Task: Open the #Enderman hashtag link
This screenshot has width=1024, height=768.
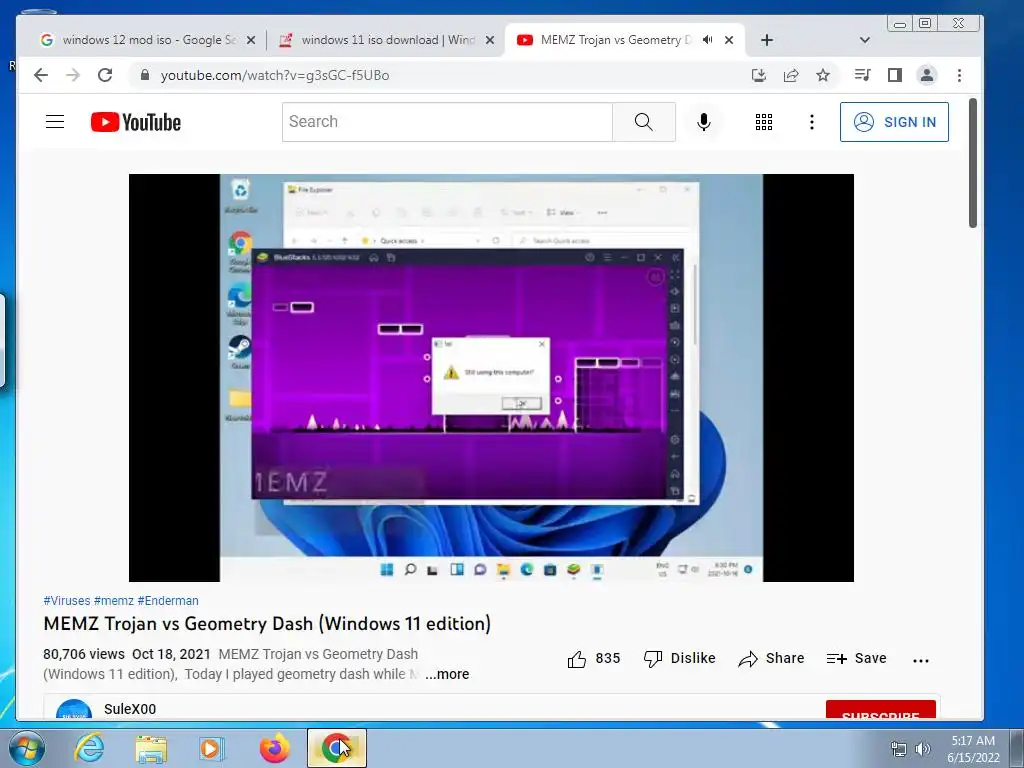Action: [168, 601]
